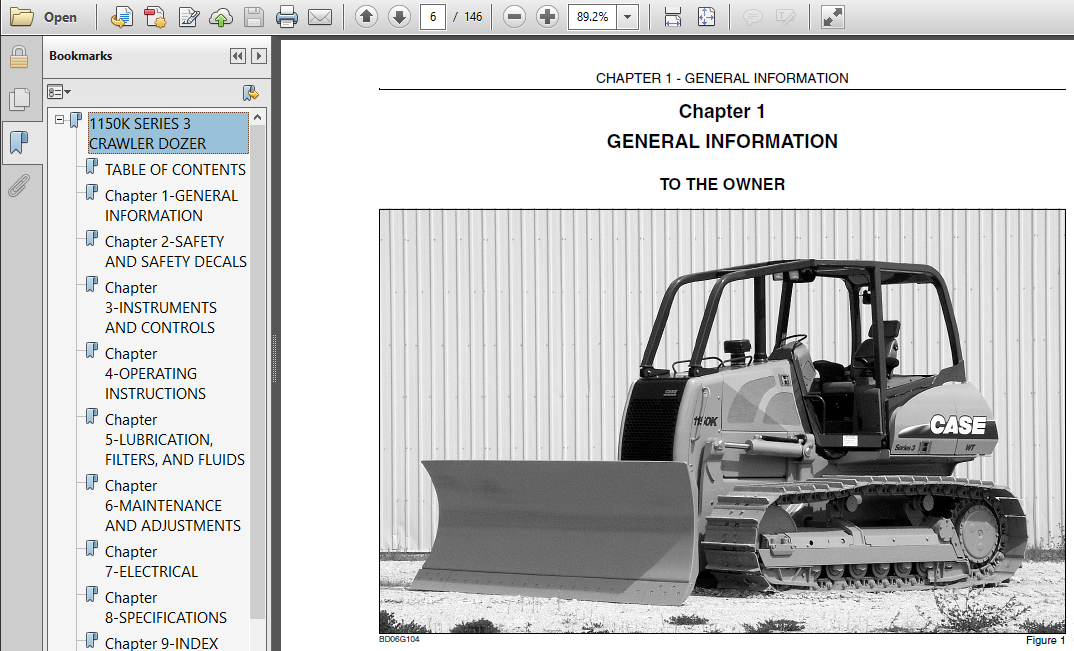Click the Save floppy disk icon

pyautogui.click(x=254, y=17)
